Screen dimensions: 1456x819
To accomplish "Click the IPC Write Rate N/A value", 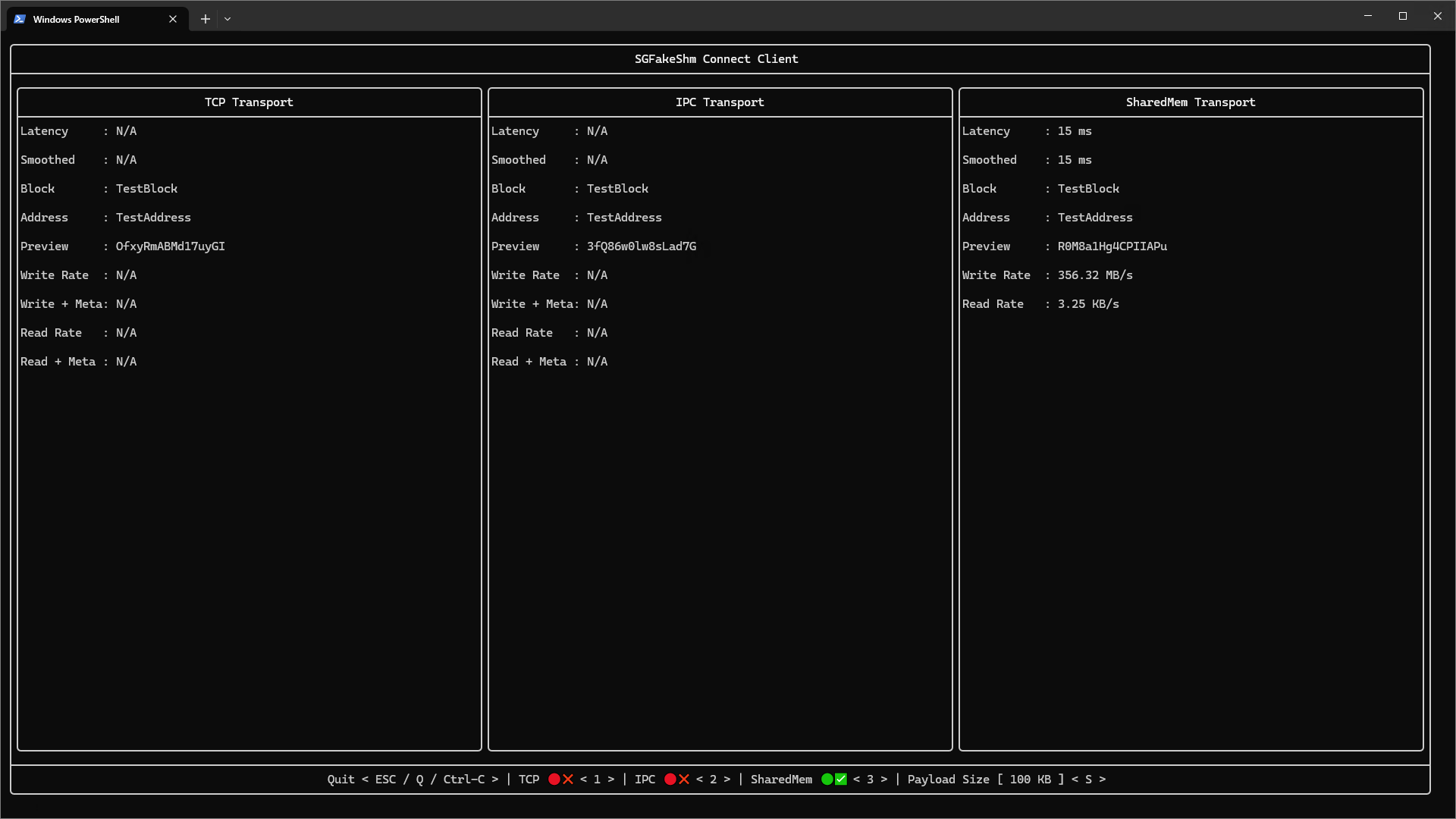I will pos(597,275).
